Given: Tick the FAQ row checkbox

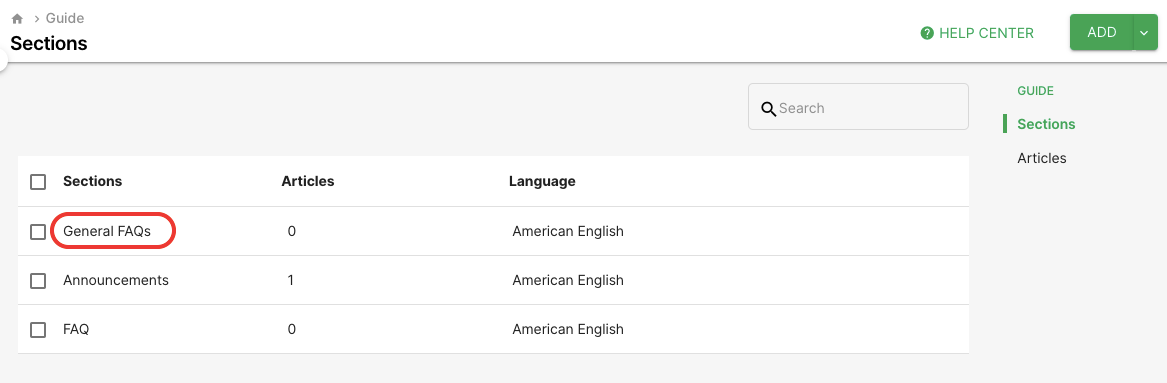Looking at the screenshot, I should click(x=38, y=329).
